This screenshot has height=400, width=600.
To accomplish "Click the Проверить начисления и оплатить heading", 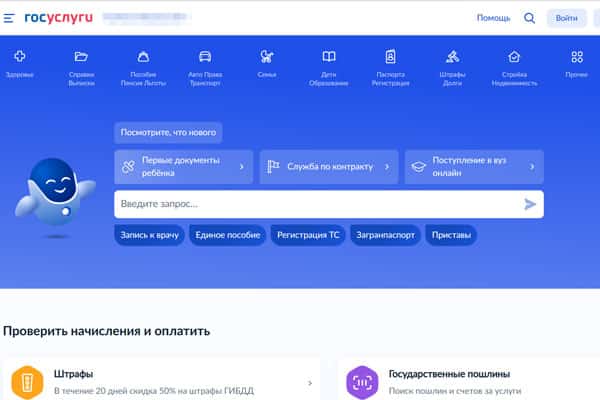I will 106,331.
